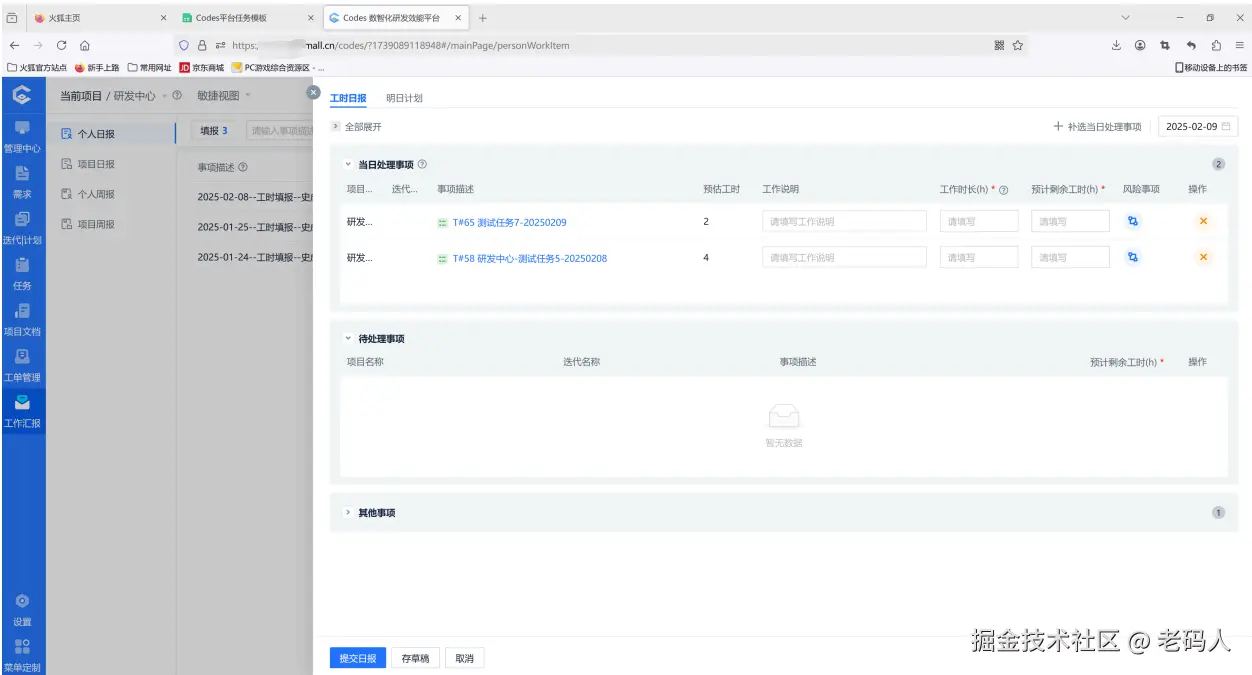Click risk item icon for T#65 row
Viewport: 1252px width, 675px height.
point(1132,221)
